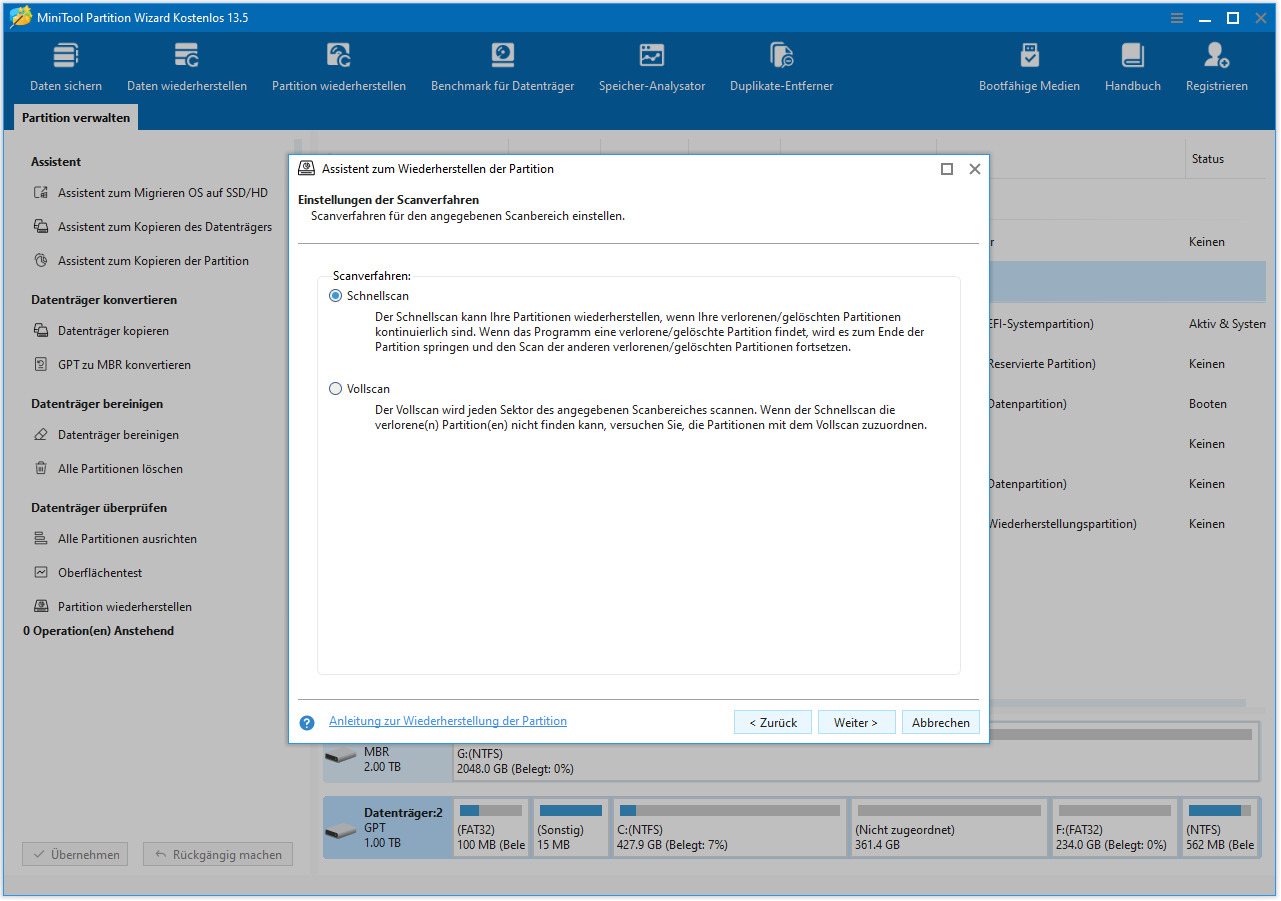Open the Daten sichern tool

pos(64,66)
